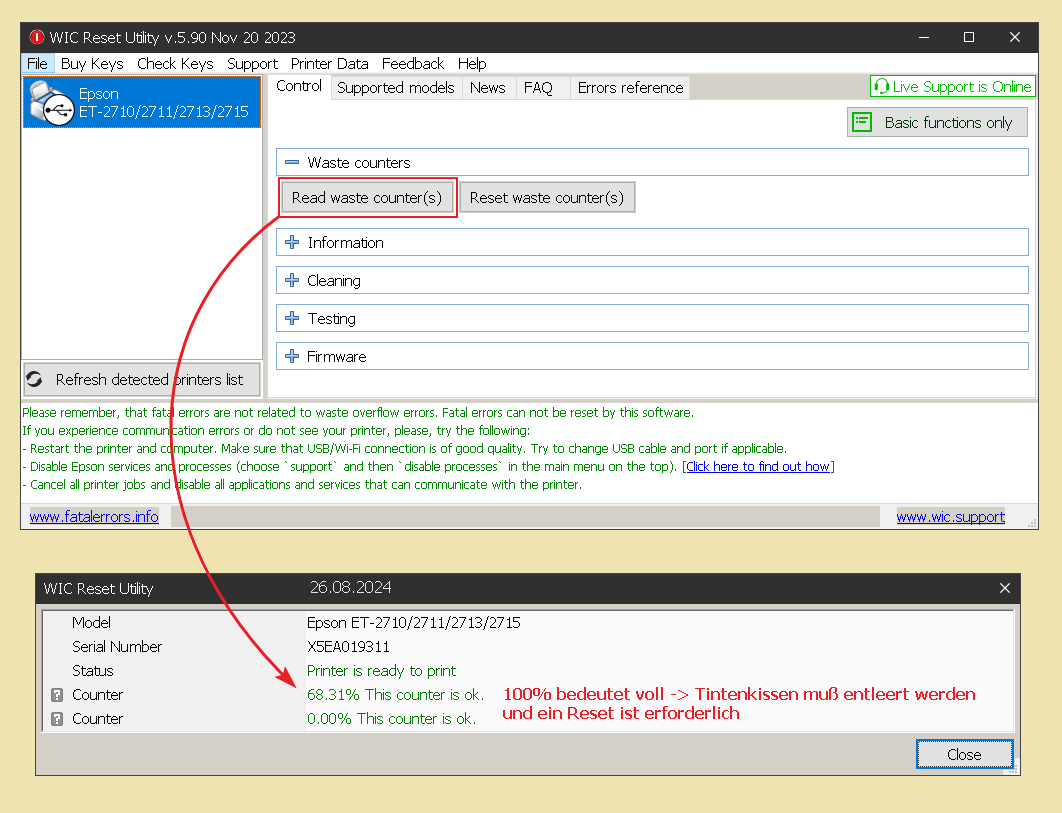Dismiss the results dialog via its X button
The height and width of the screenshot is (813, 1062).
point(1004,588)
